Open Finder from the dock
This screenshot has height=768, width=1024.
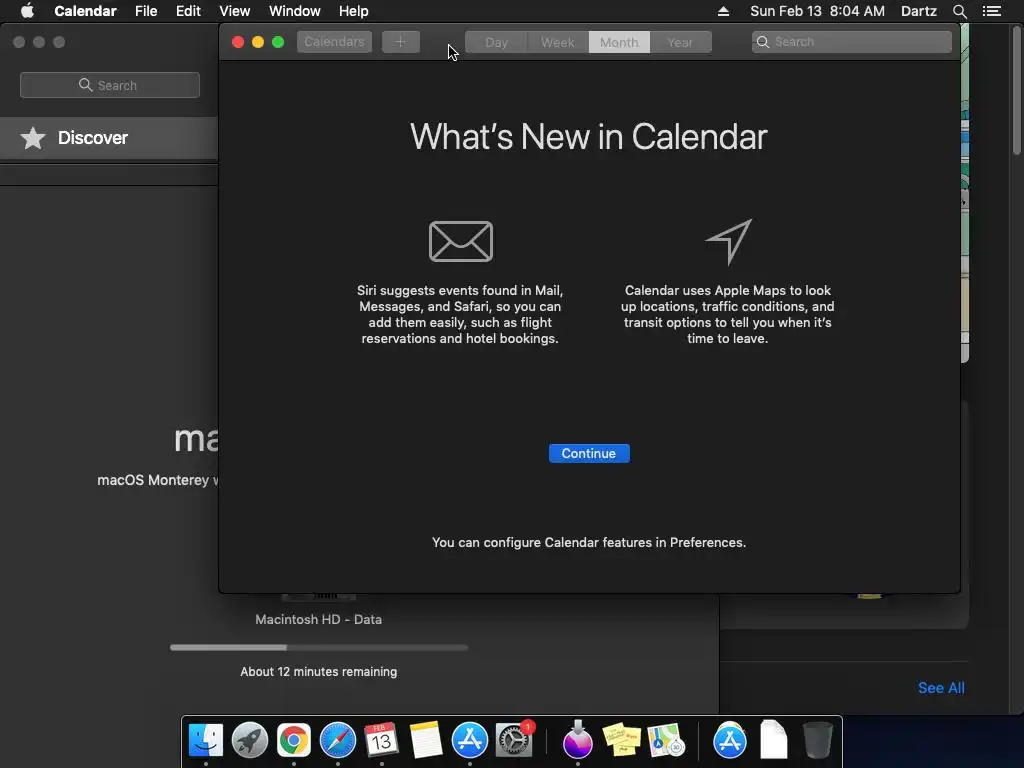coord(206,740)
